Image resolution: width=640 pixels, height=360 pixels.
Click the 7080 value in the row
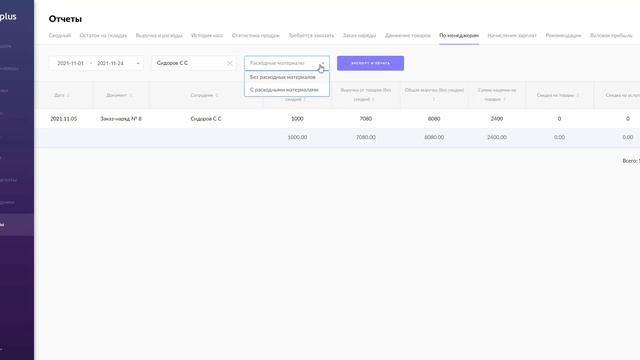coord(365,119)
